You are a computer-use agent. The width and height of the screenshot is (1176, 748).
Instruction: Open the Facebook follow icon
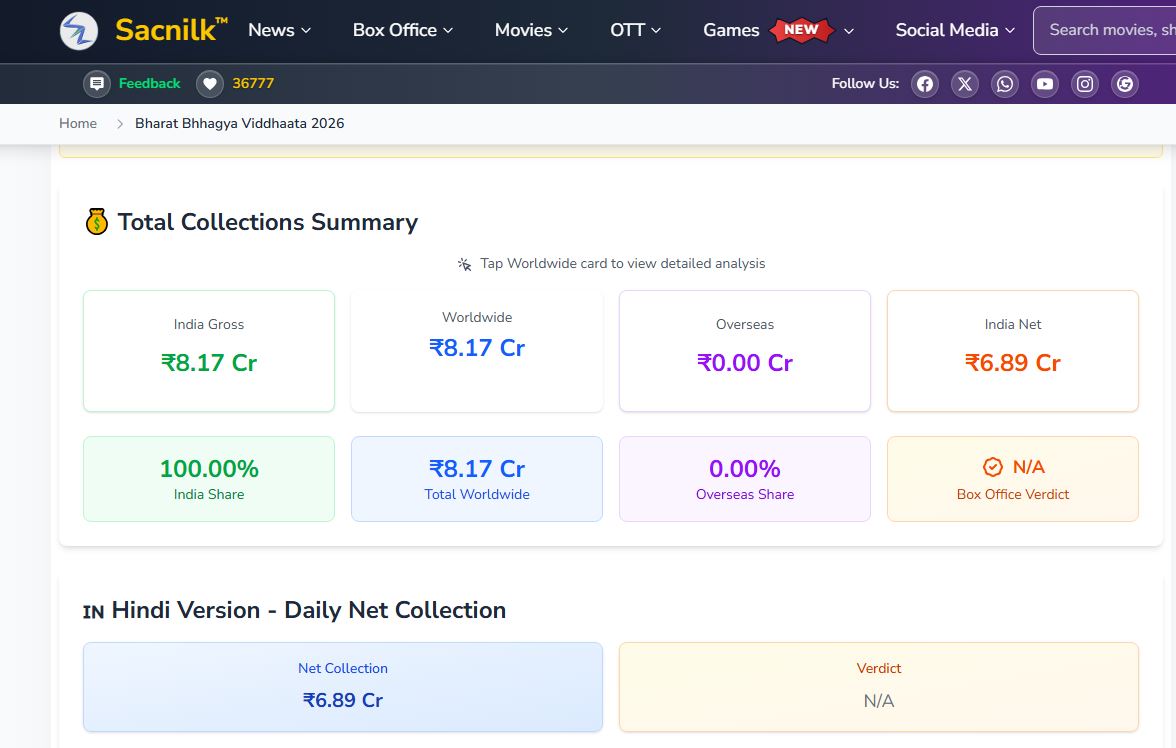(925, 83)
